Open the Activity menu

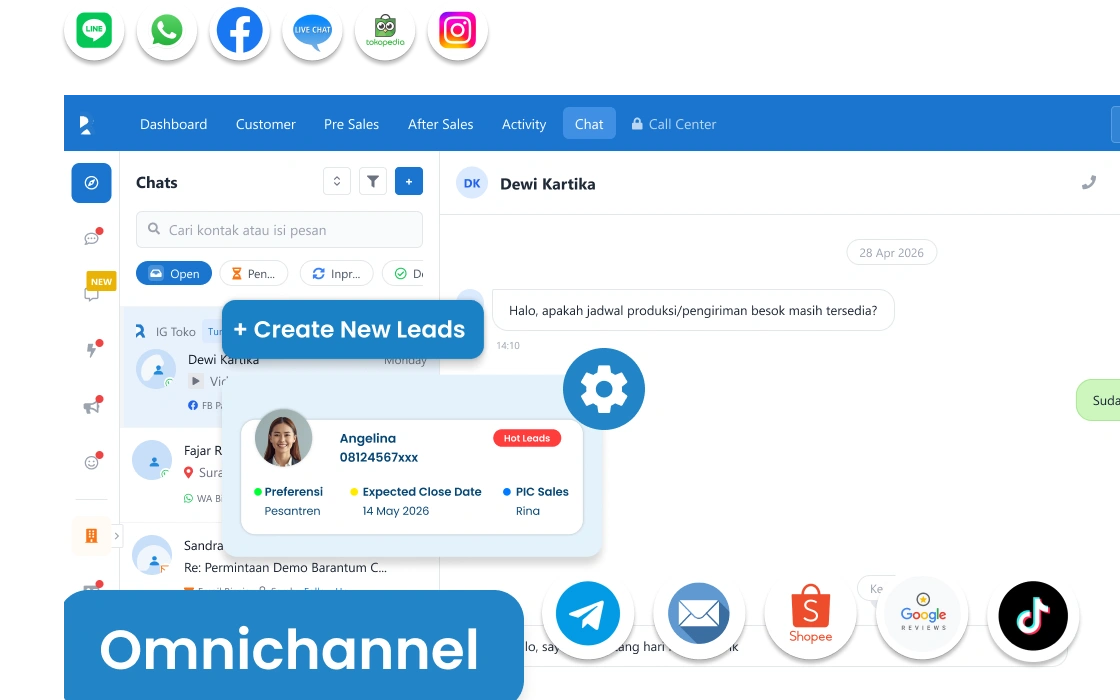pos(524,124)
